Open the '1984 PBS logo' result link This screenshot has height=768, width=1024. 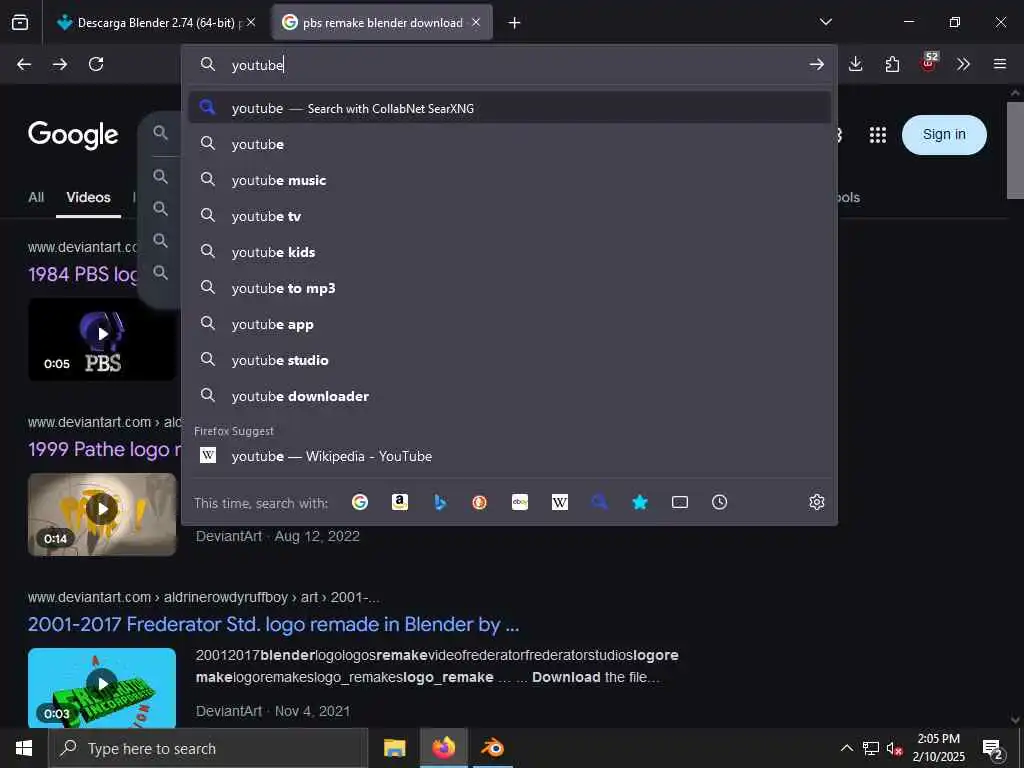click(83, 274)
